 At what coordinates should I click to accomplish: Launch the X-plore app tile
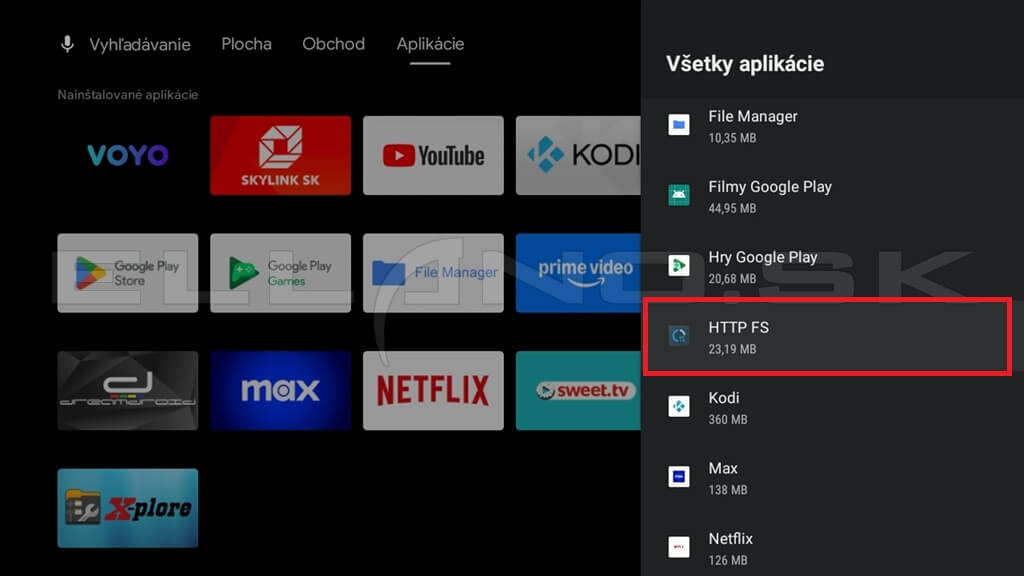point(128,508)
